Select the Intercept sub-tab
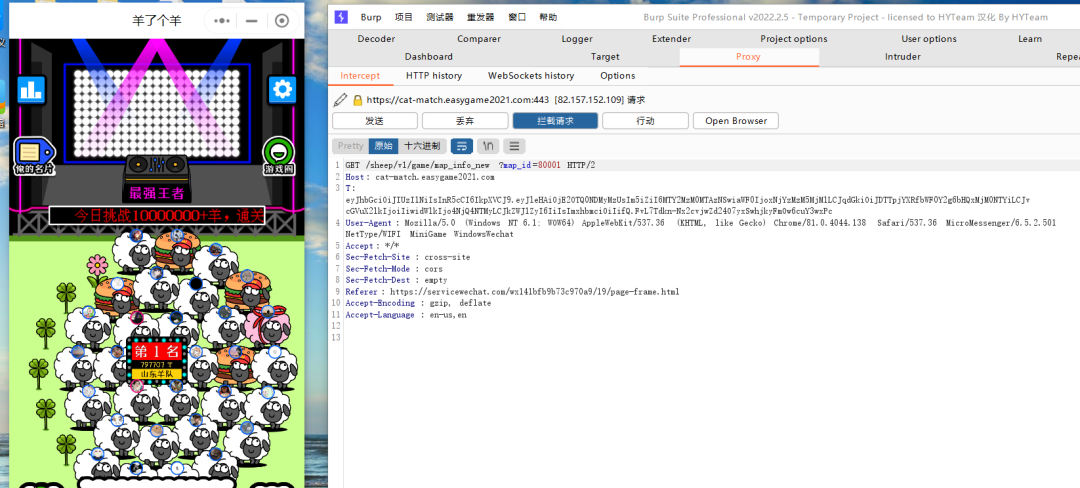 pyautogui.click(x=360, y=76)
